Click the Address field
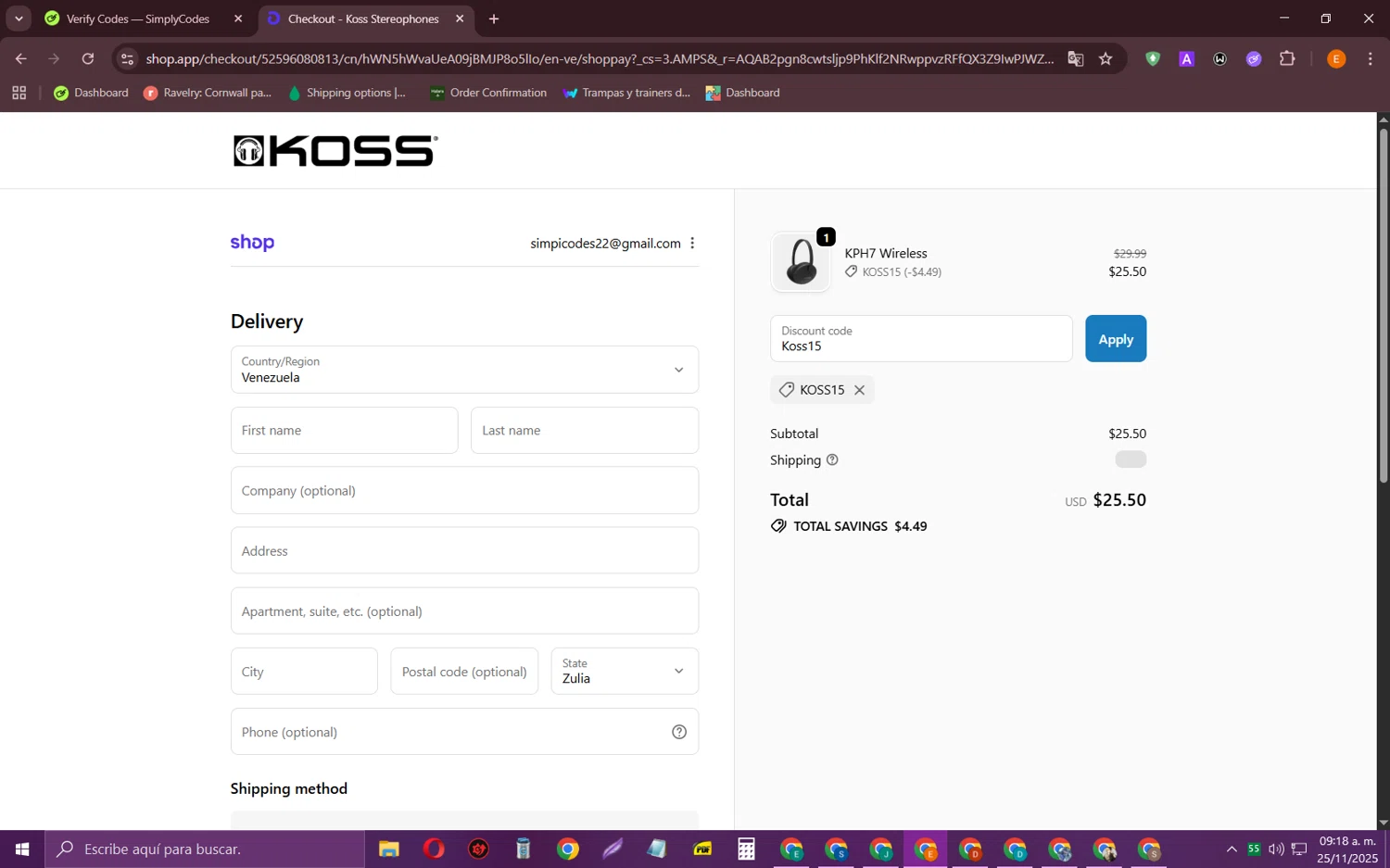Viewport: 1390px width, 868px height. point(464,551)
